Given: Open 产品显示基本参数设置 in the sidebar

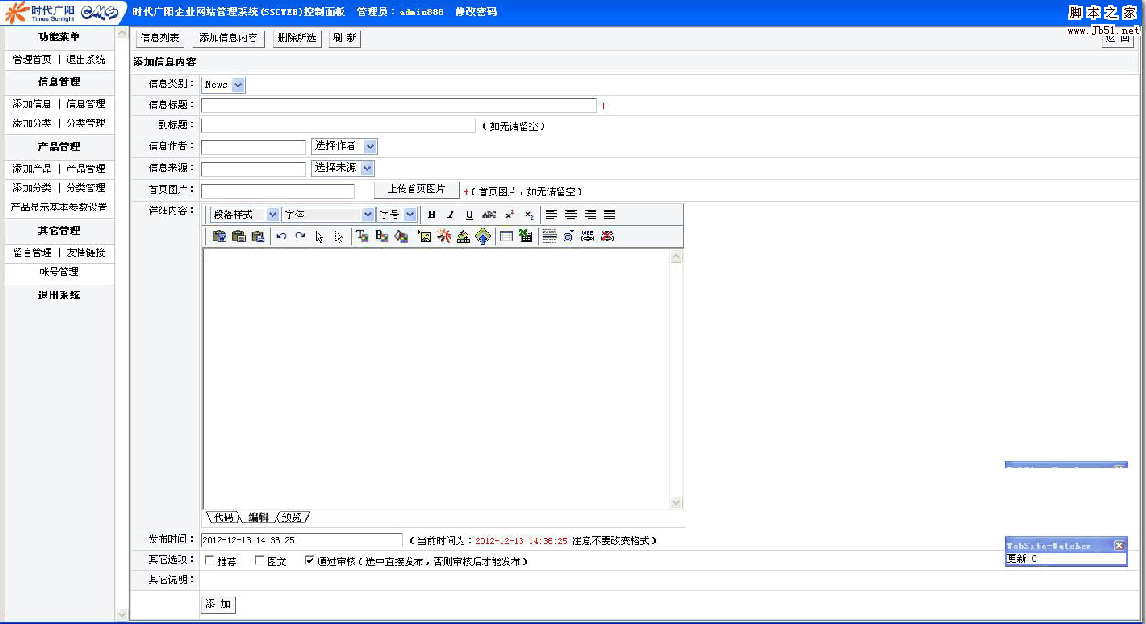Looking at the screenshot, I should [58, 208].
